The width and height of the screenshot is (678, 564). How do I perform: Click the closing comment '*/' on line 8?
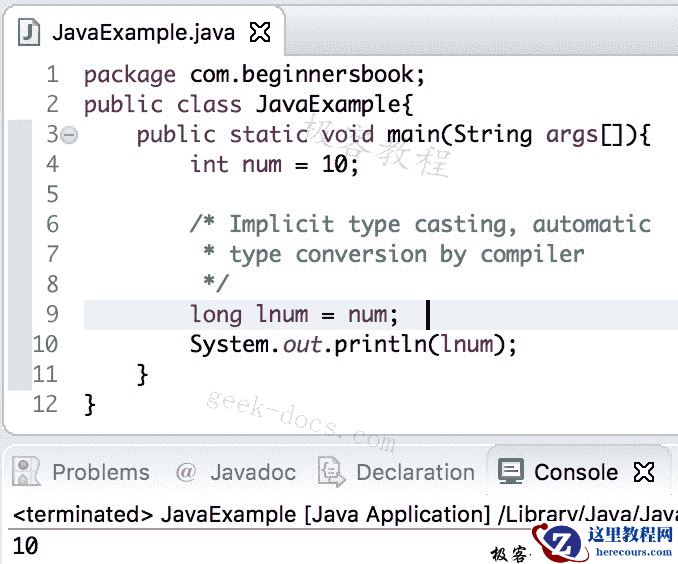click(x=215, y=283)
